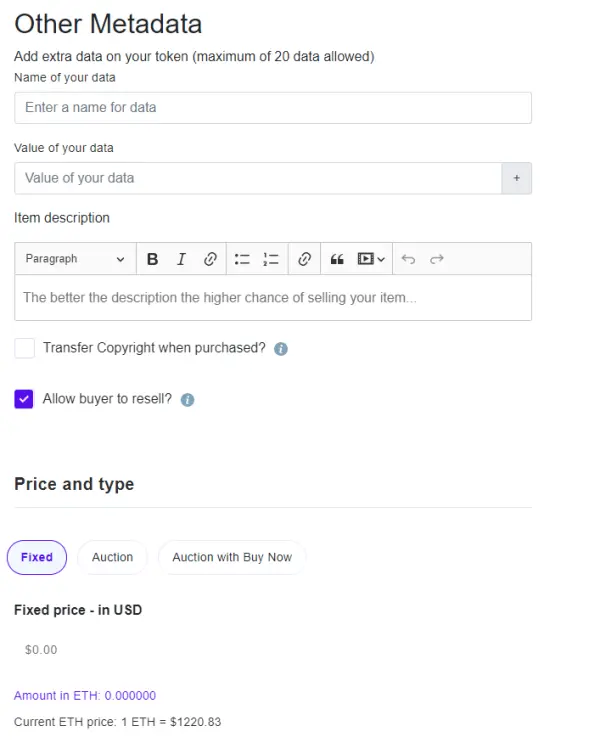Click info icon next to Transfer Copyright
This screenshot has width=589, height=743.
281,349
